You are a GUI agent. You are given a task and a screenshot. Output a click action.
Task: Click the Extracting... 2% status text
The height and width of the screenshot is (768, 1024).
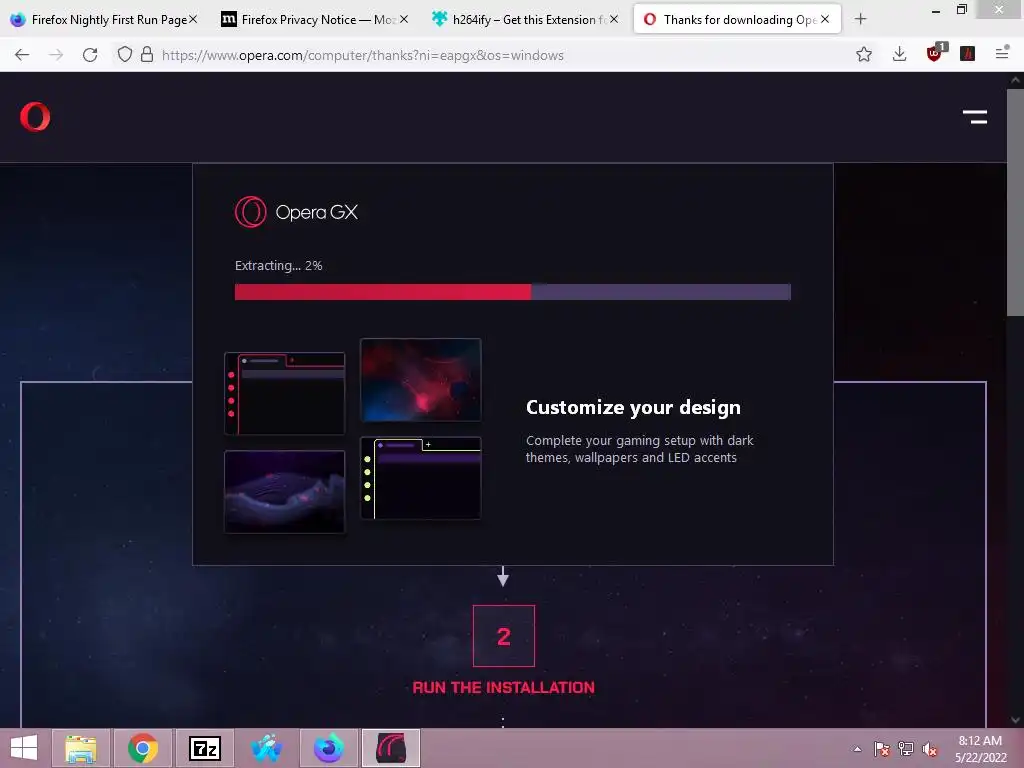tap(279, 266)
